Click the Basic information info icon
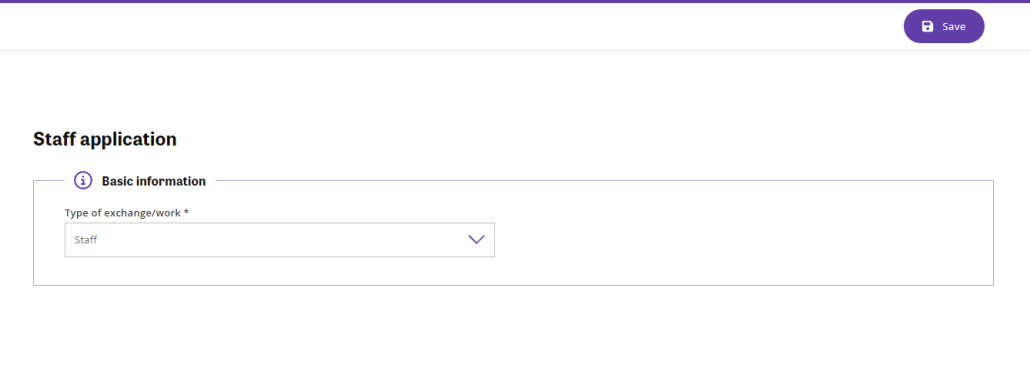This screenshot has width=1030, height=382. click(x=83, y=180)
